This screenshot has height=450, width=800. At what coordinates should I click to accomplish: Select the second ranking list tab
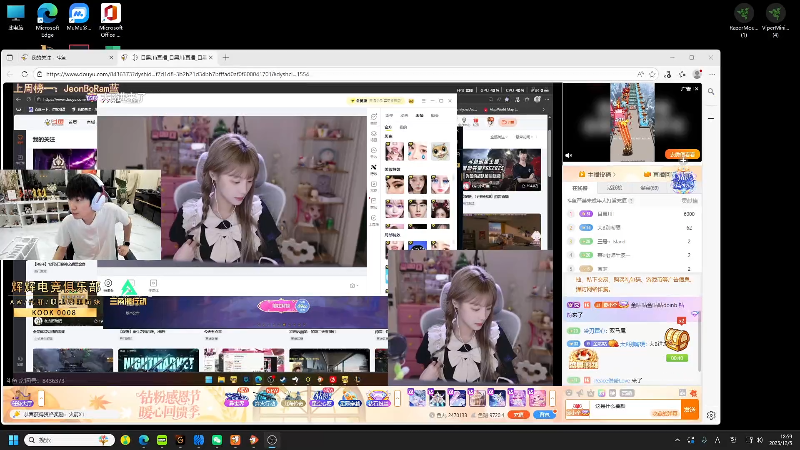(x=614, y=188)
